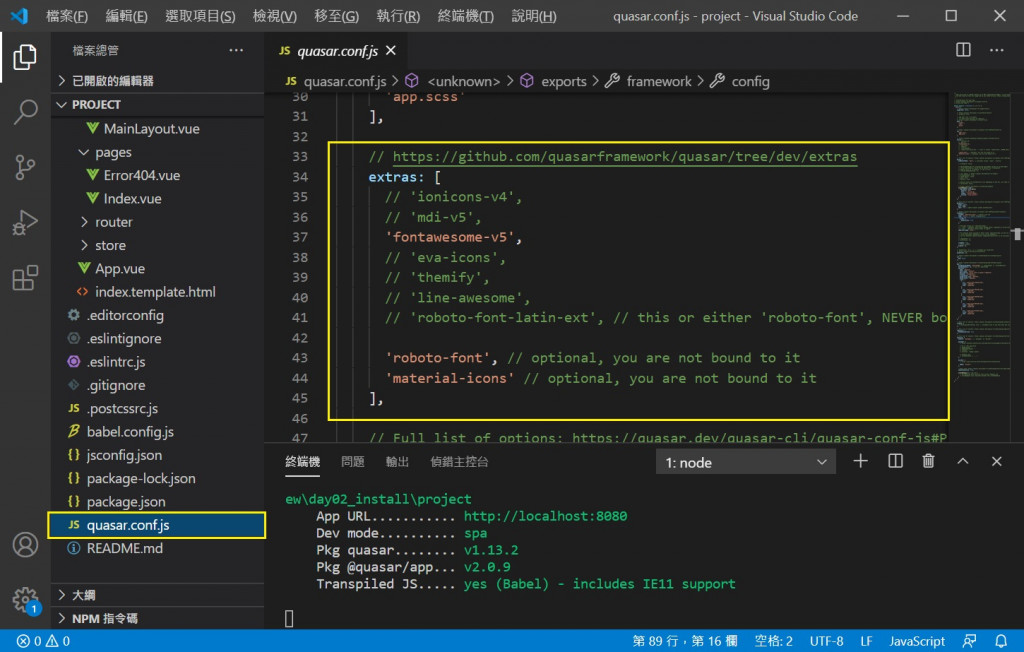The width and height of the screenshot is (1024, 652).
Task: Kill terminal with trash icon
Action: click(928, 461)
